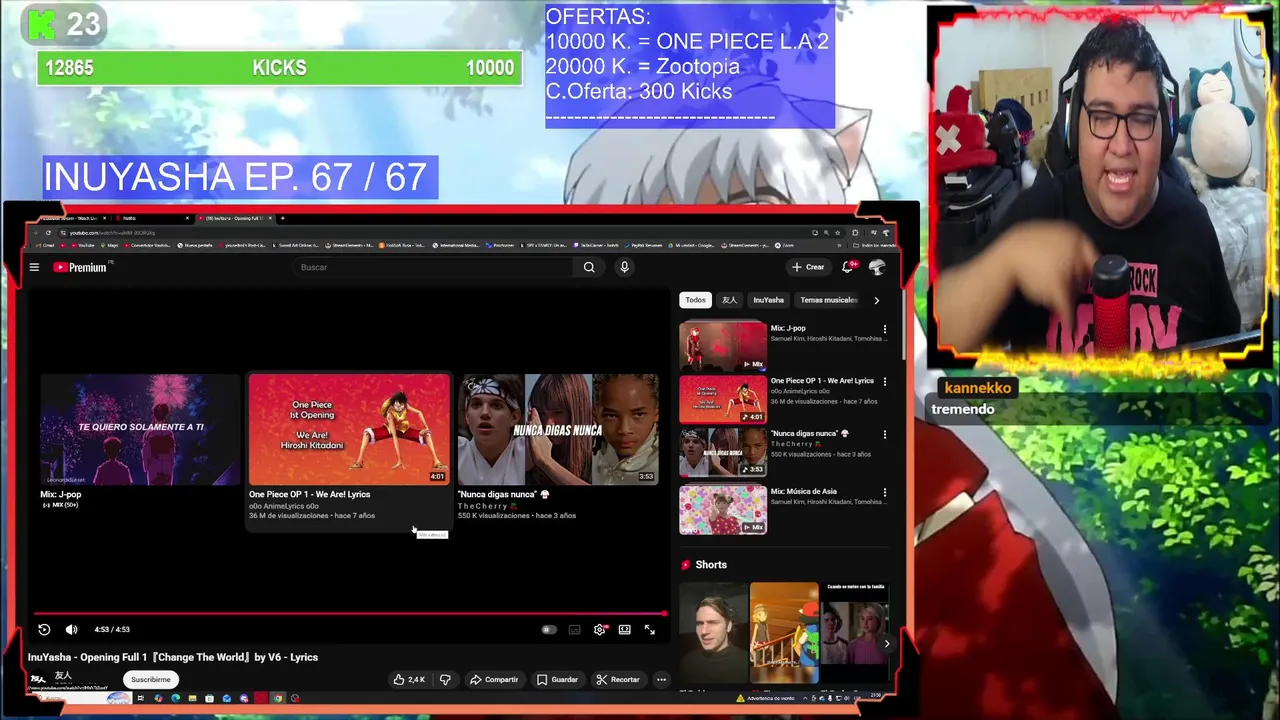Click the Compartir share button
The height and width of the screenshot is (720, 1280).
coord(494,679)
